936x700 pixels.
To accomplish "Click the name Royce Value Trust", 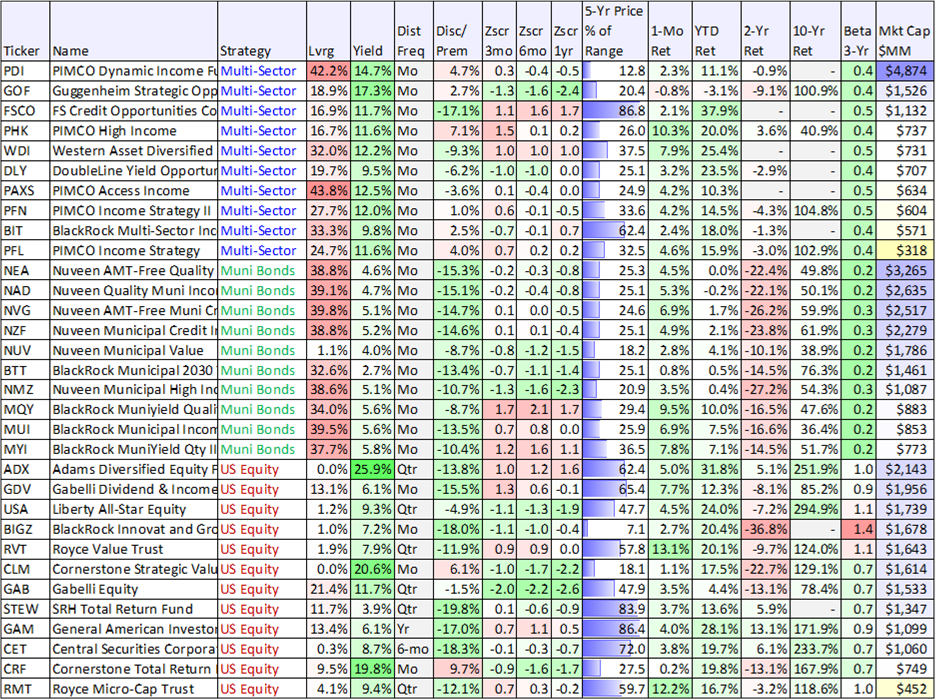I will (107, 550).
